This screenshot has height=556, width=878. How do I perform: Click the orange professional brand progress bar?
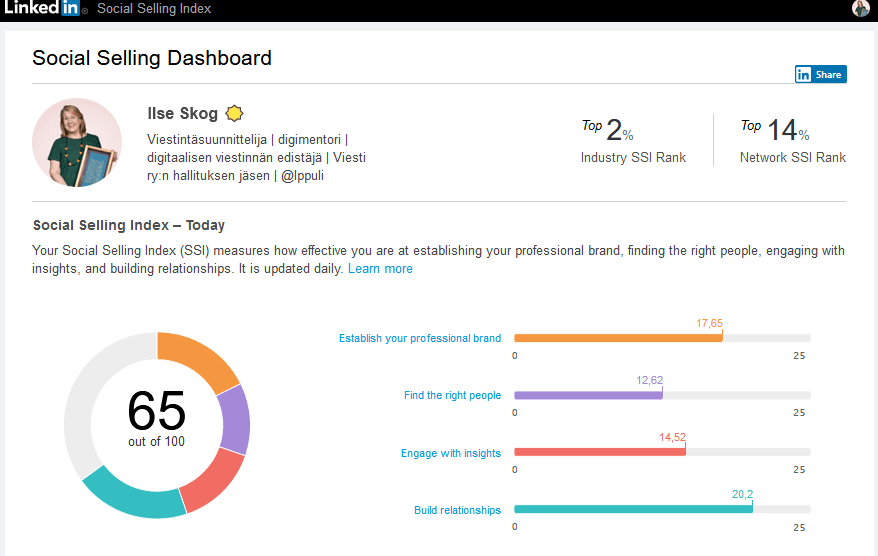point(617,338)
